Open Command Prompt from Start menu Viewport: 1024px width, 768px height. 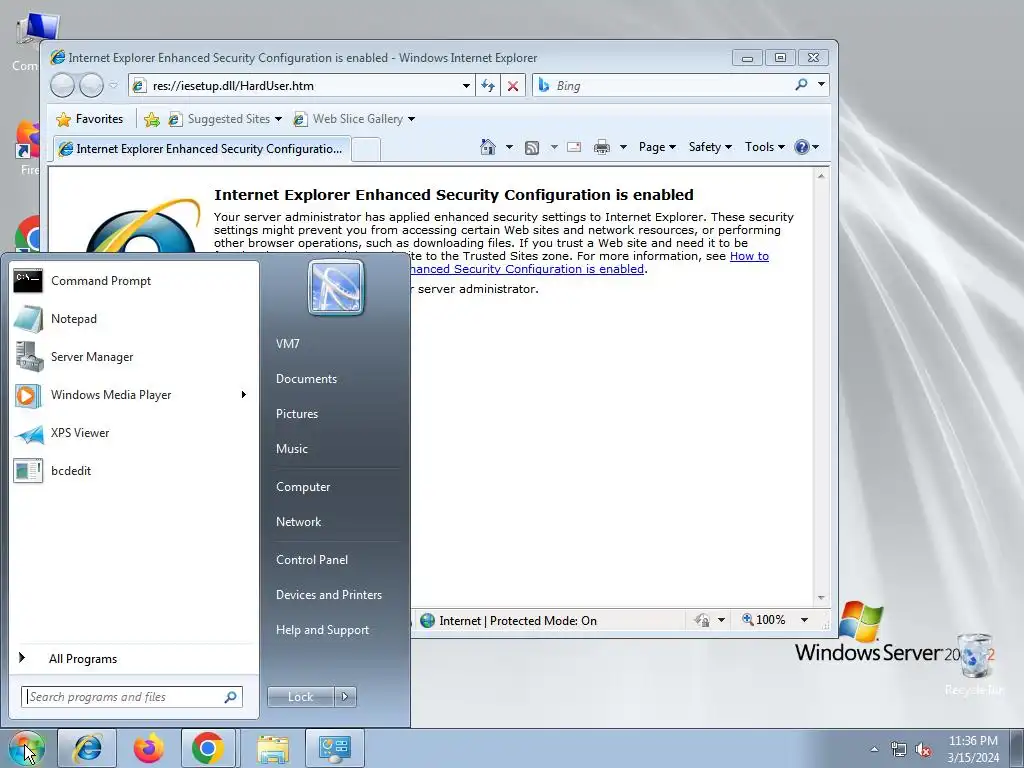click(134, 281)
